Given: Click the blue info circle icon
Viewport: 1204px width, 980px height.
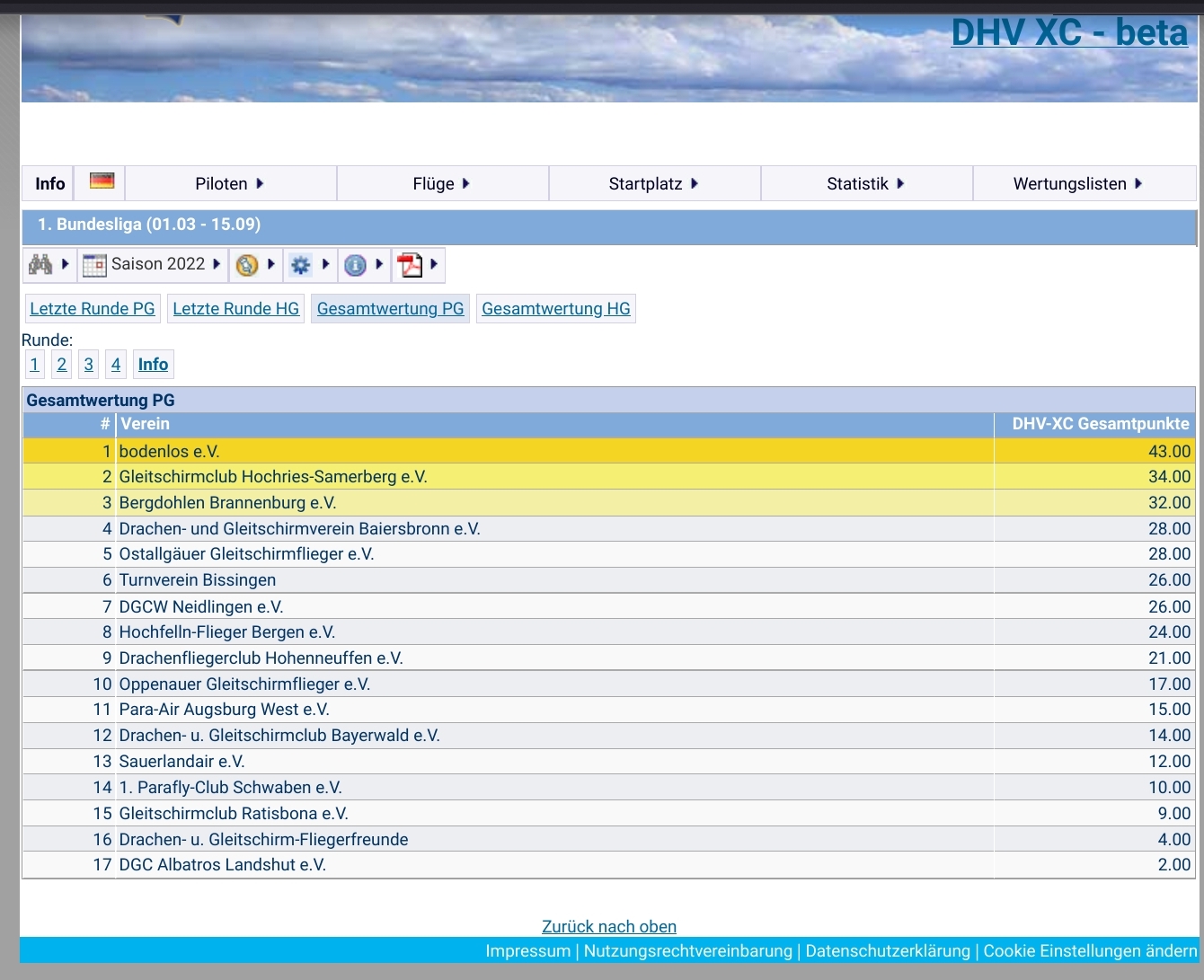Looking at the screenshot, I should (x=355, y=265).
